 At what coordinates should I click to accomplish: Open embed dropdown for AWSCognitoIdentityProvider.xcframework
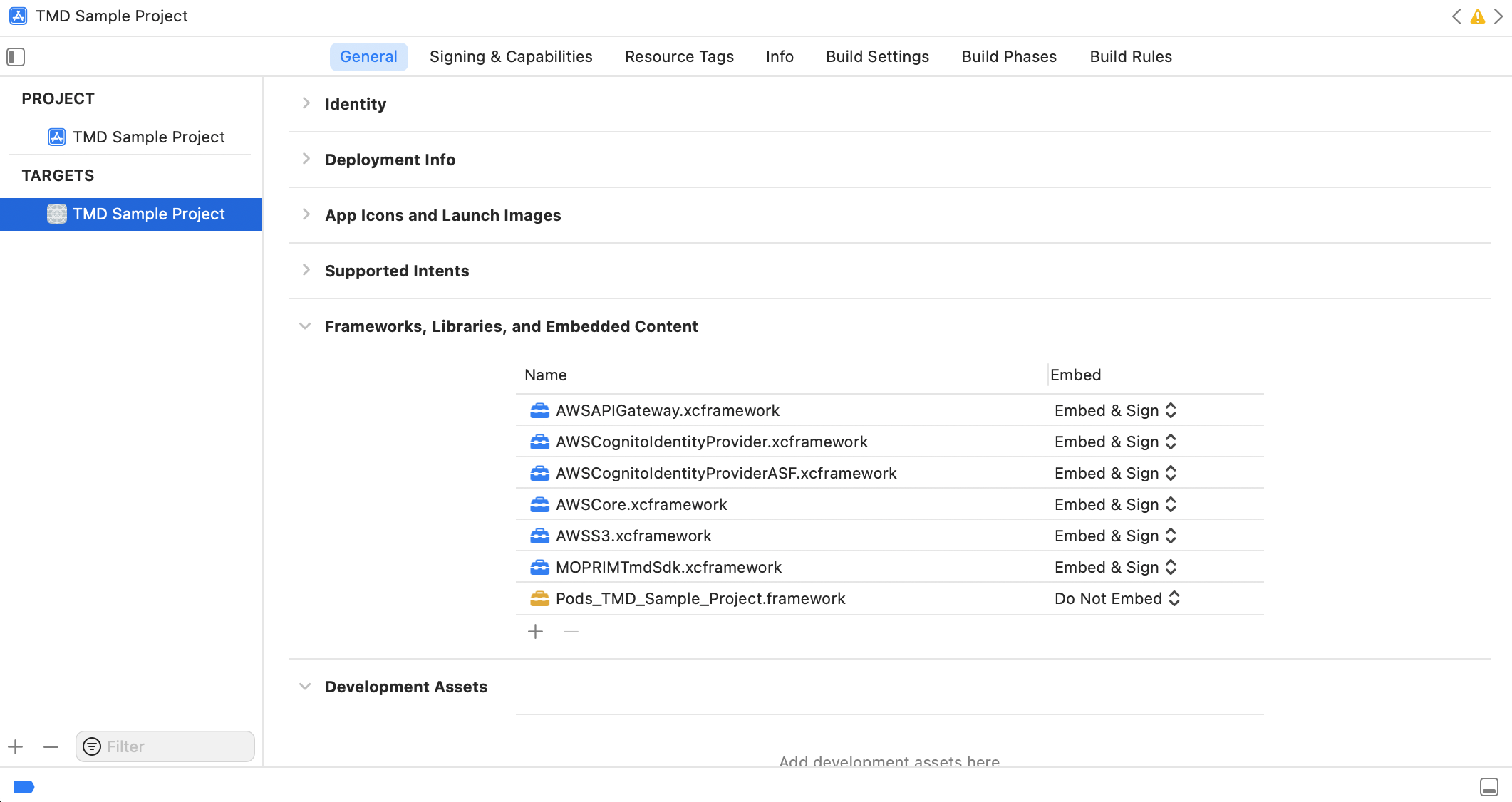point(1115,442)
